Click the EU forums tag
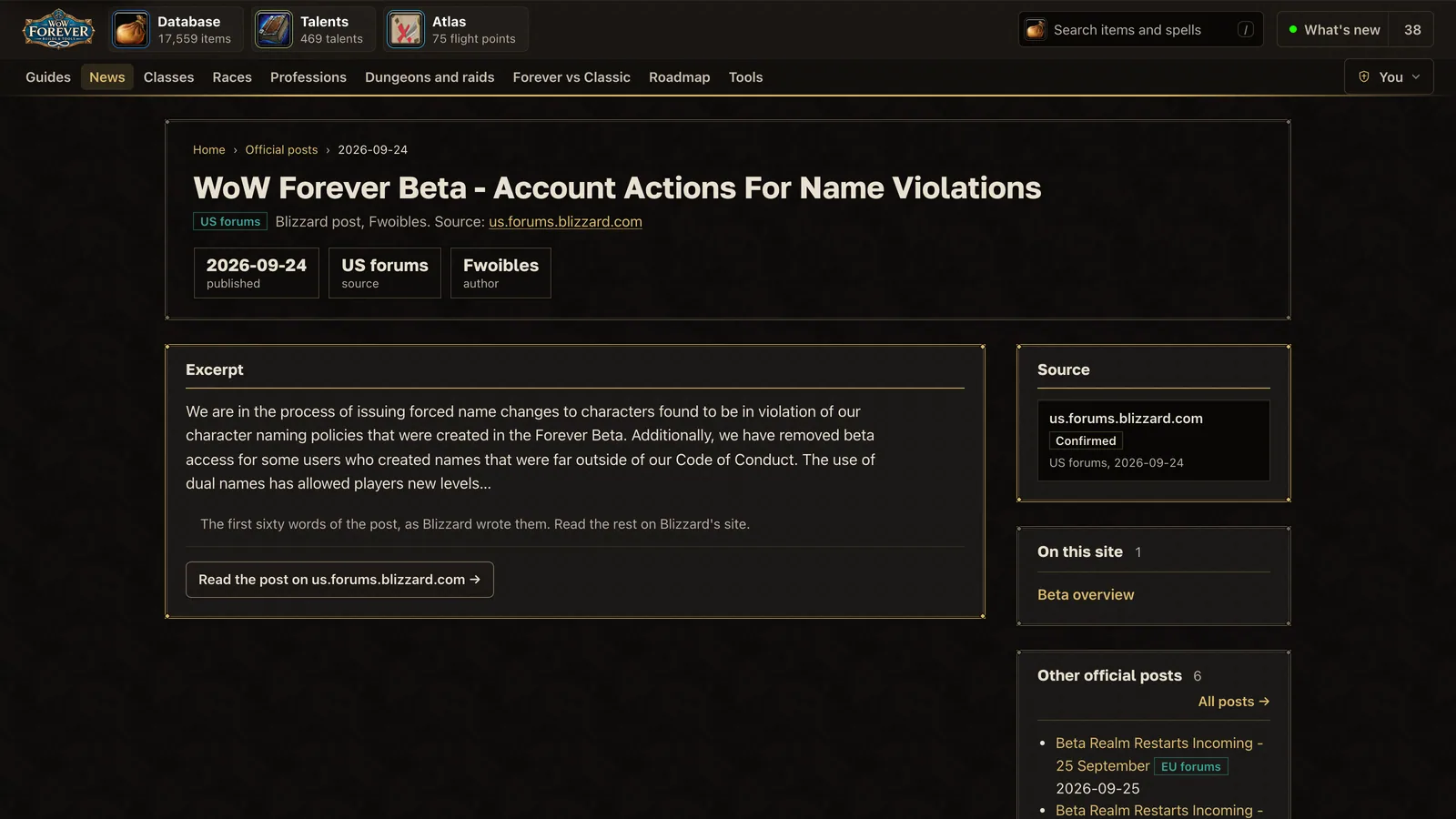 click(x=1190, y=766)
